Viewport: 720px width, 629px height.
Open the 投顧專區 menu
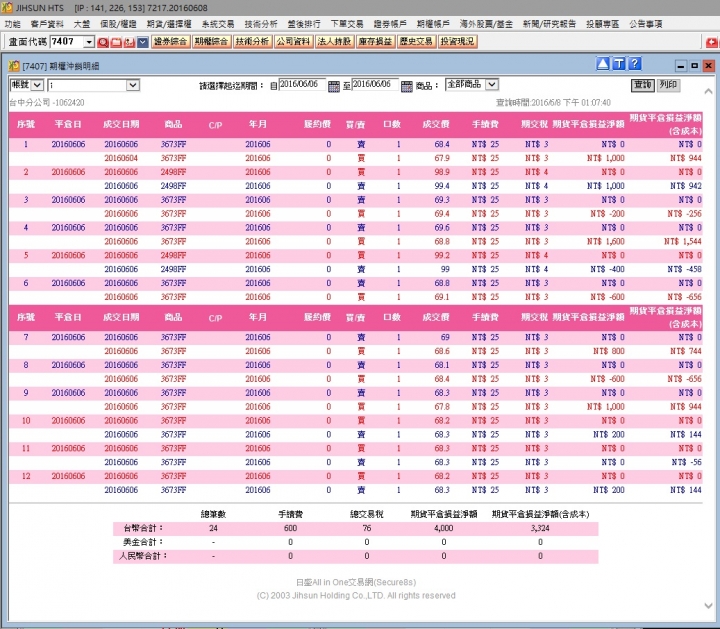(x=602, y=24)
